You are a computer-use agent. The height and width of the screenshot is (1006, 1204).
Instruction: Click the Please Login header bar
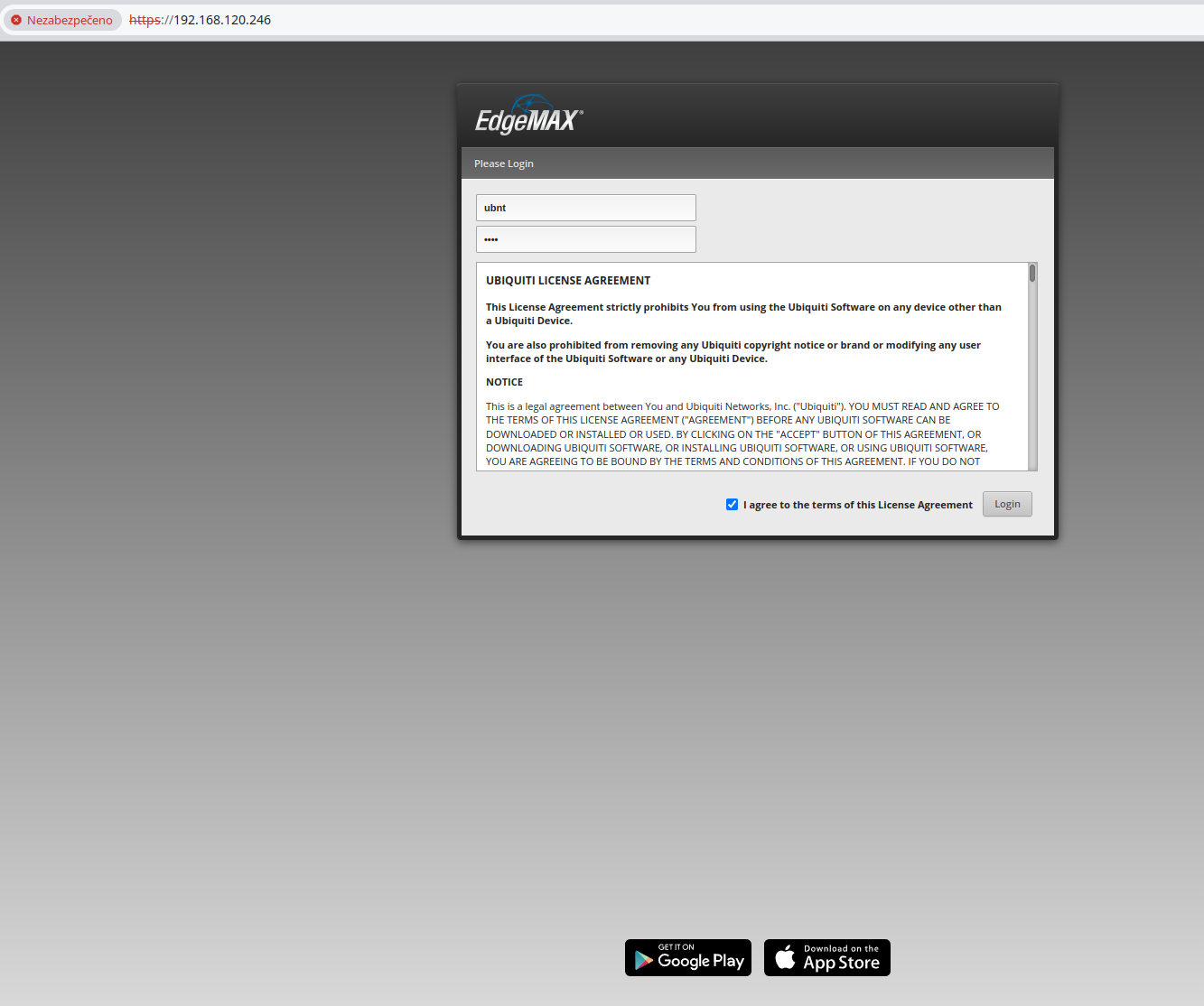pyautogui.click(x=757, y=163)
